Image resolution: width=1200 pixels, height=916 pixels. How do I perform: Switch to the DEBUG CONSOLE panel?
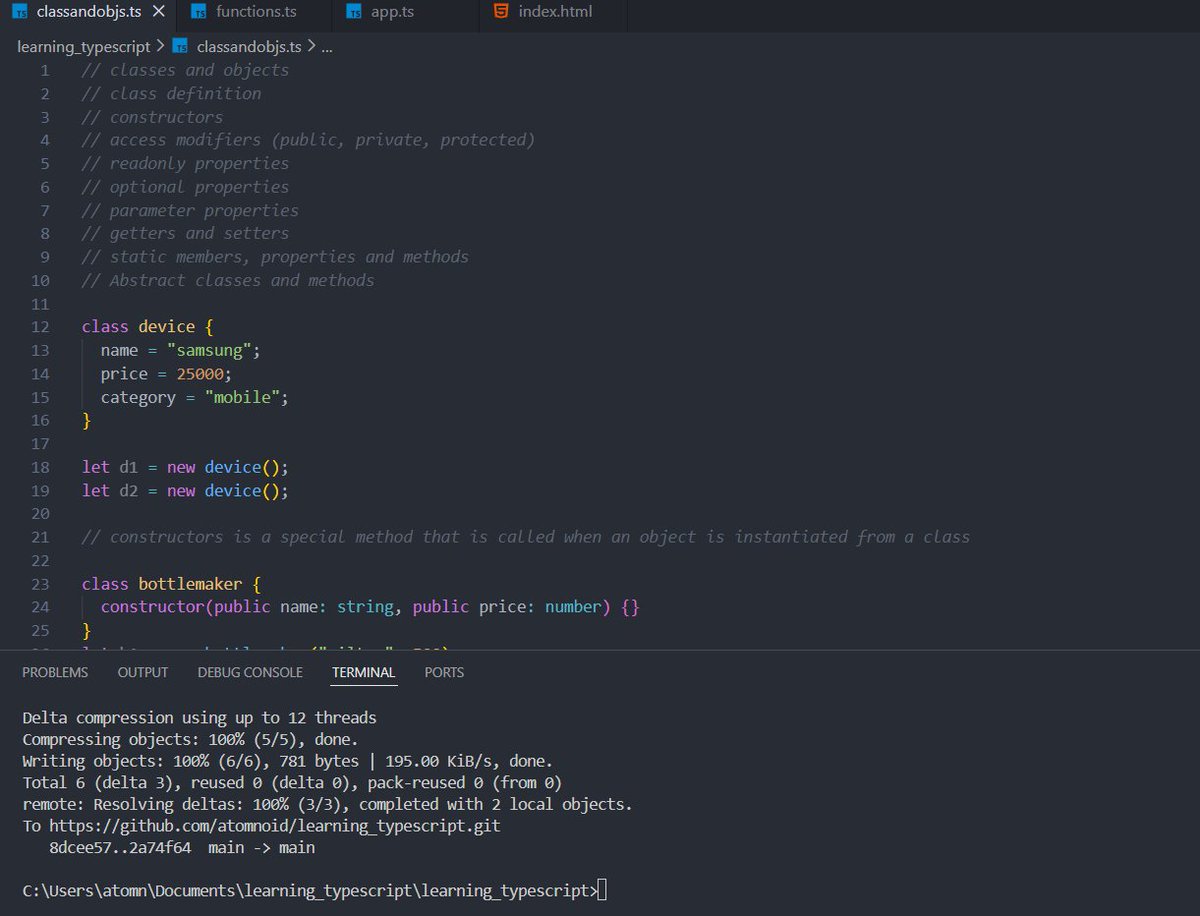pos(249,672)
